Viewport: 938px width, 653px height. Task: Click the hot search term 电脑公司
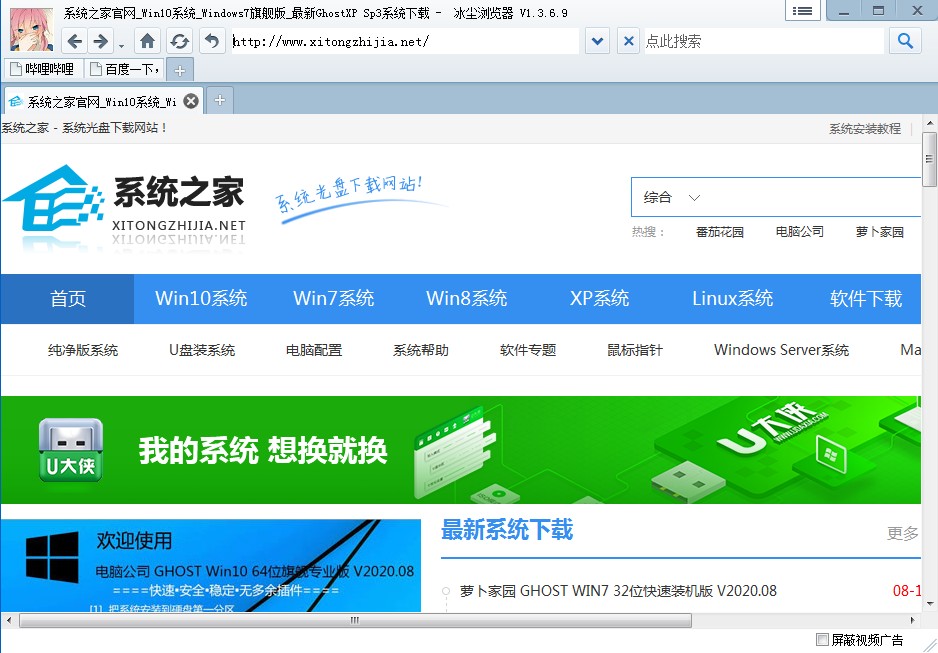(800, 232)
